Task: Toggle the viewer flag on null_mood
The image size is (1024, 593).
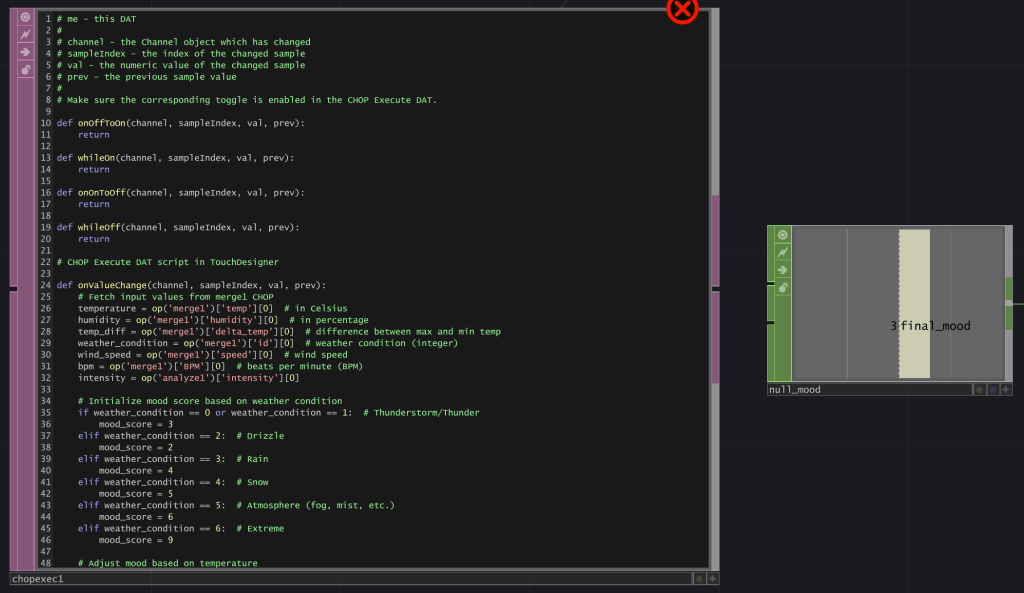Action: 782,235
